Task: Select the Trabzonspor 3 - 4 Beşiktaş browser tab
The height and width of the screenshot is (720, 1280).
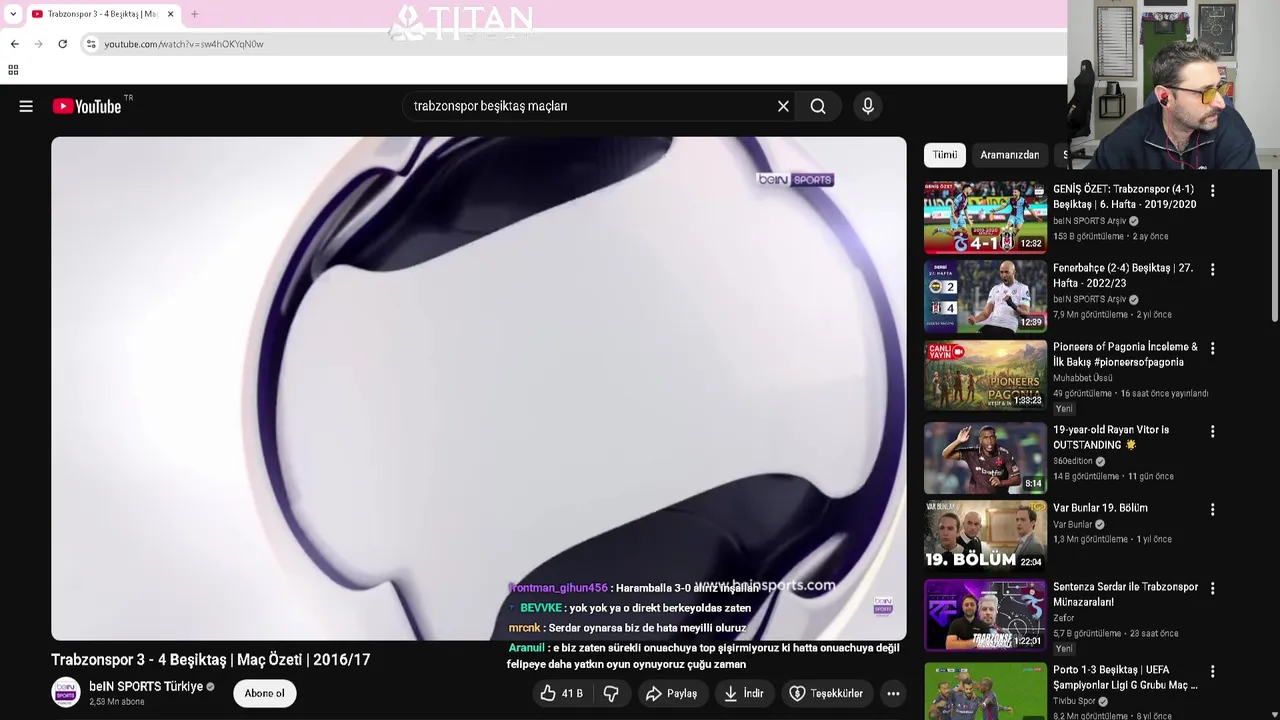Action: 102,14
